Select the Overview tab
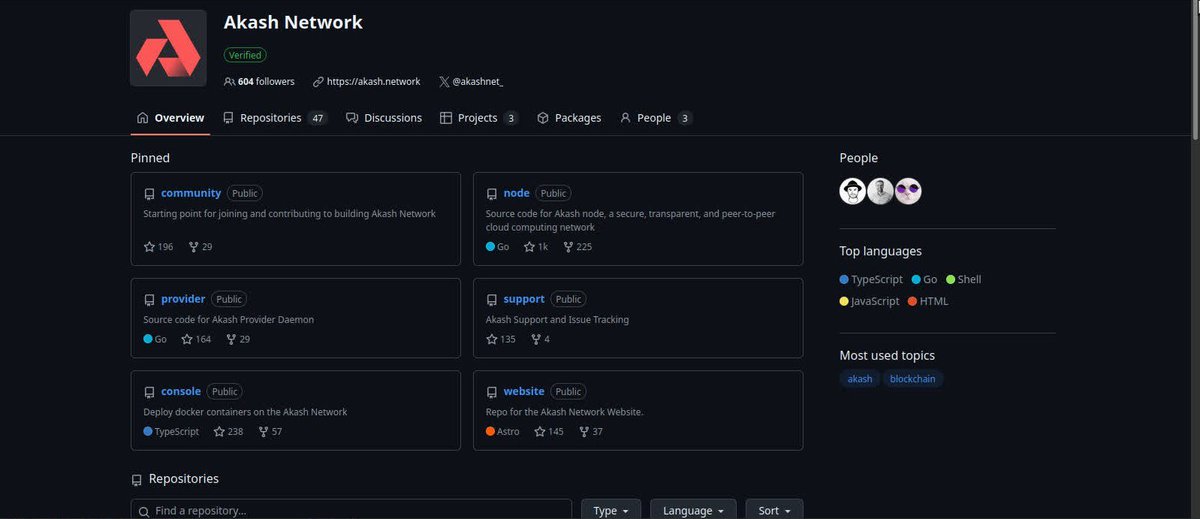This screenshot has width=1200, height=519. [x=170, y=118]
